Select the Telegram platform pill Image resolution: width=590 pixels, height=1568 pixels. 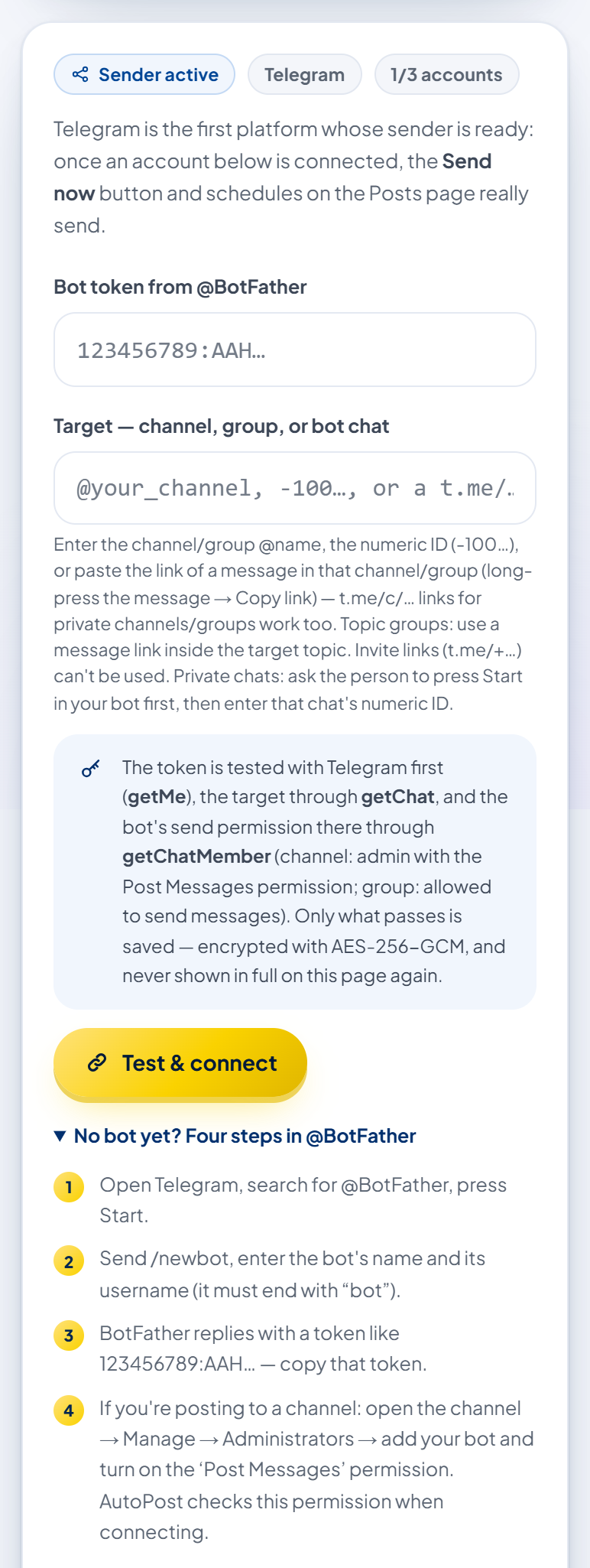pyautogui.click(x=304, y=74)
